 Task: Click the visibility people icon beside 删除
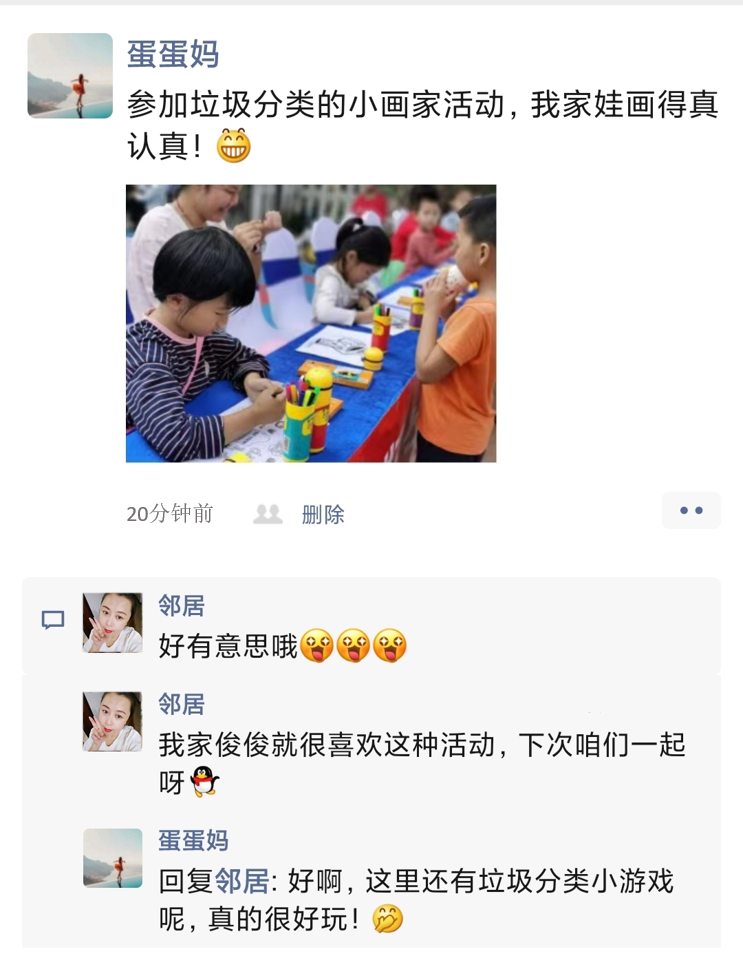click(x=268, y=514)
